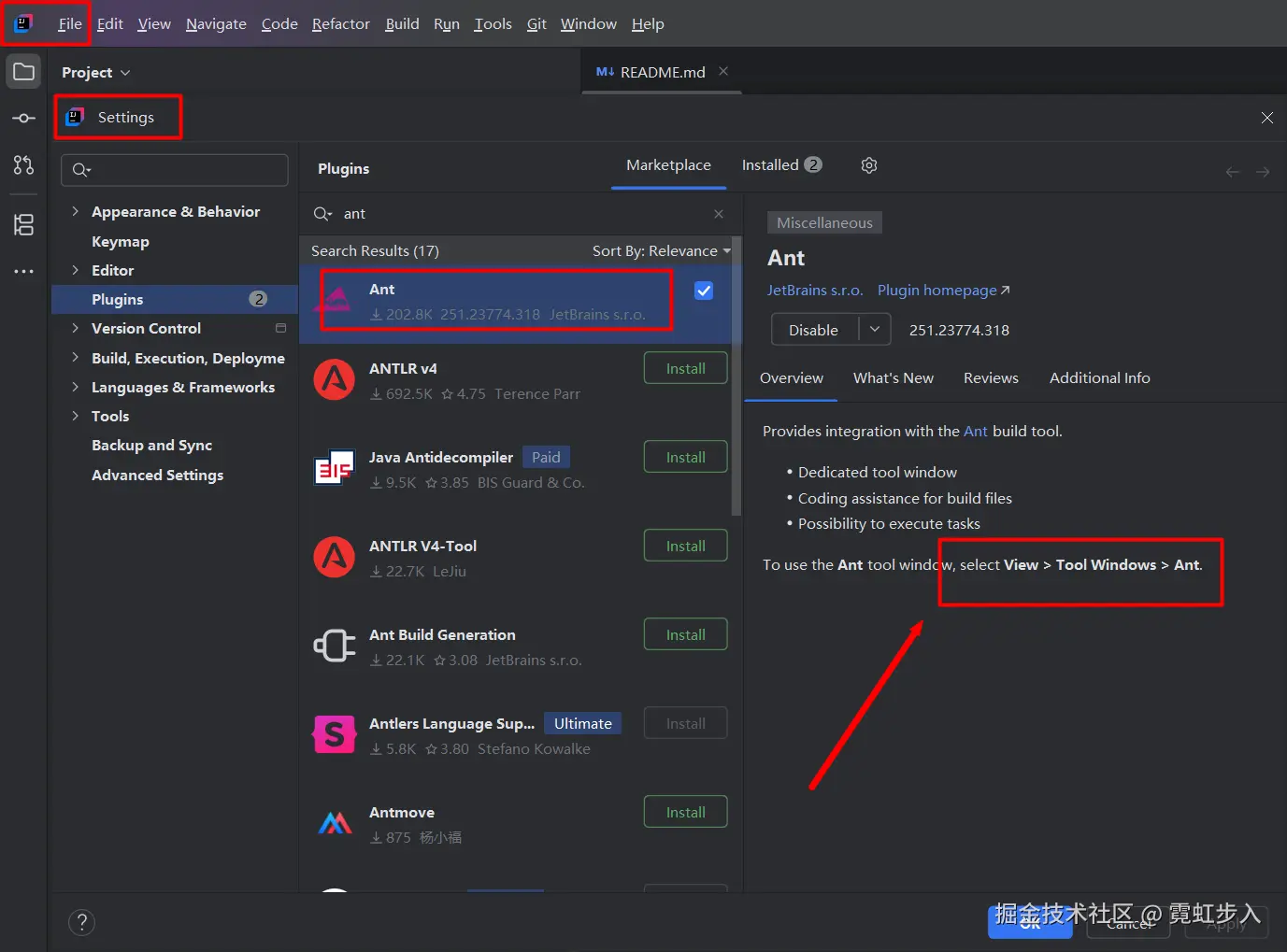Open the JetBrains s.r.o. vendor link
Screen dimensions: 1287x952
click(815, 291)
